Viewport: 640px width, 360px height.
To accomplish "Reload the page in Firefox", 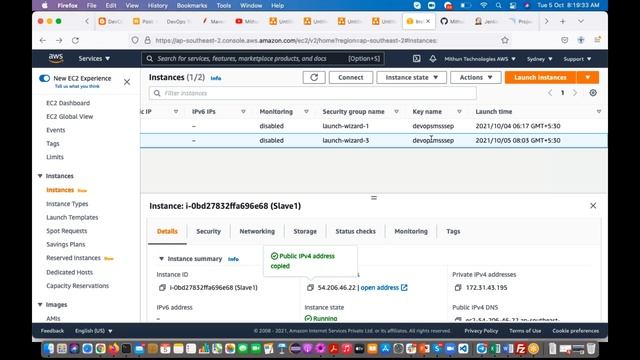I will pyautogui.click(x=75, y=40).
